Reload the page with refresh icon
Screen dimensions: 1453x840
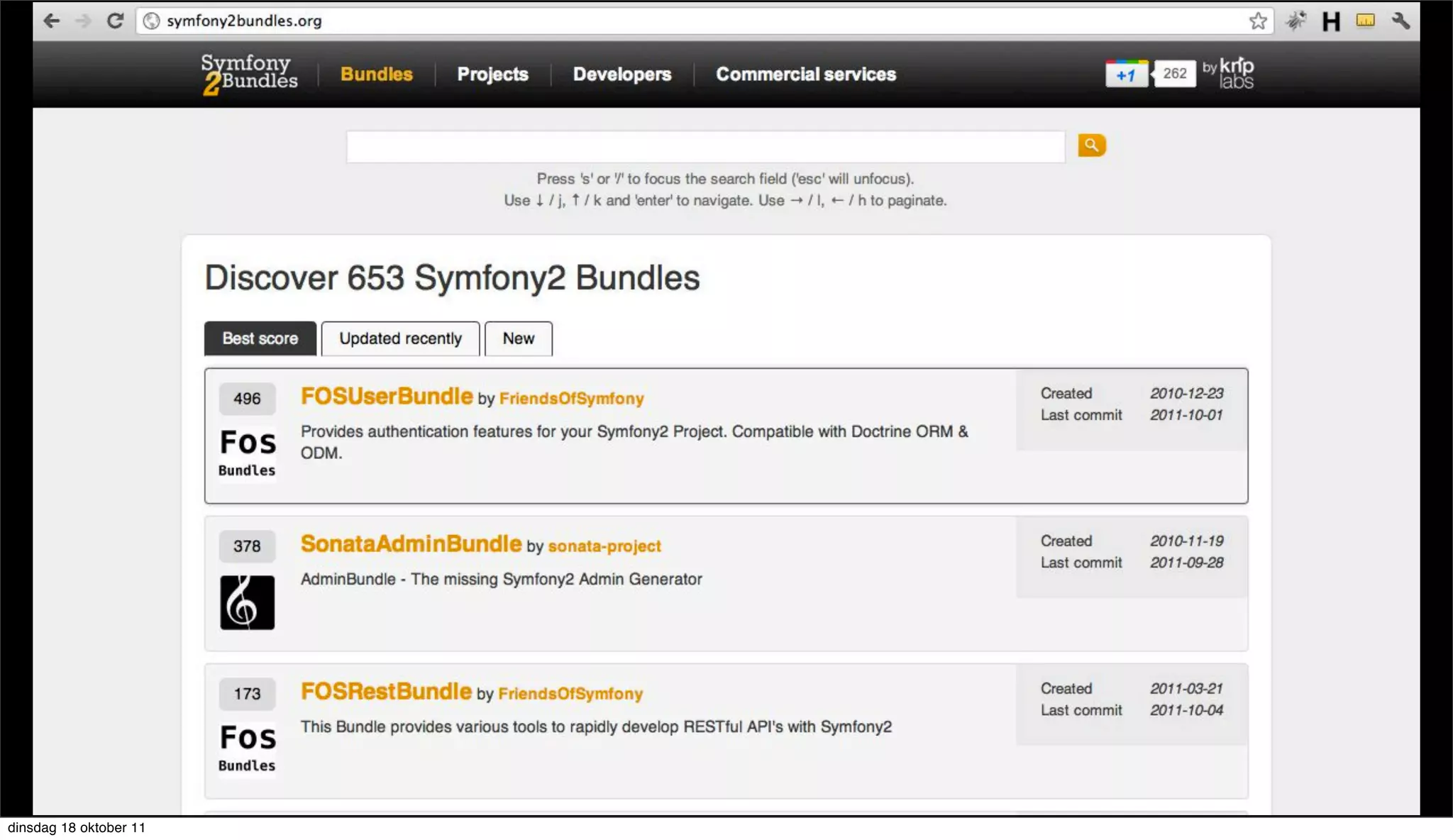(x=115, y=21)
